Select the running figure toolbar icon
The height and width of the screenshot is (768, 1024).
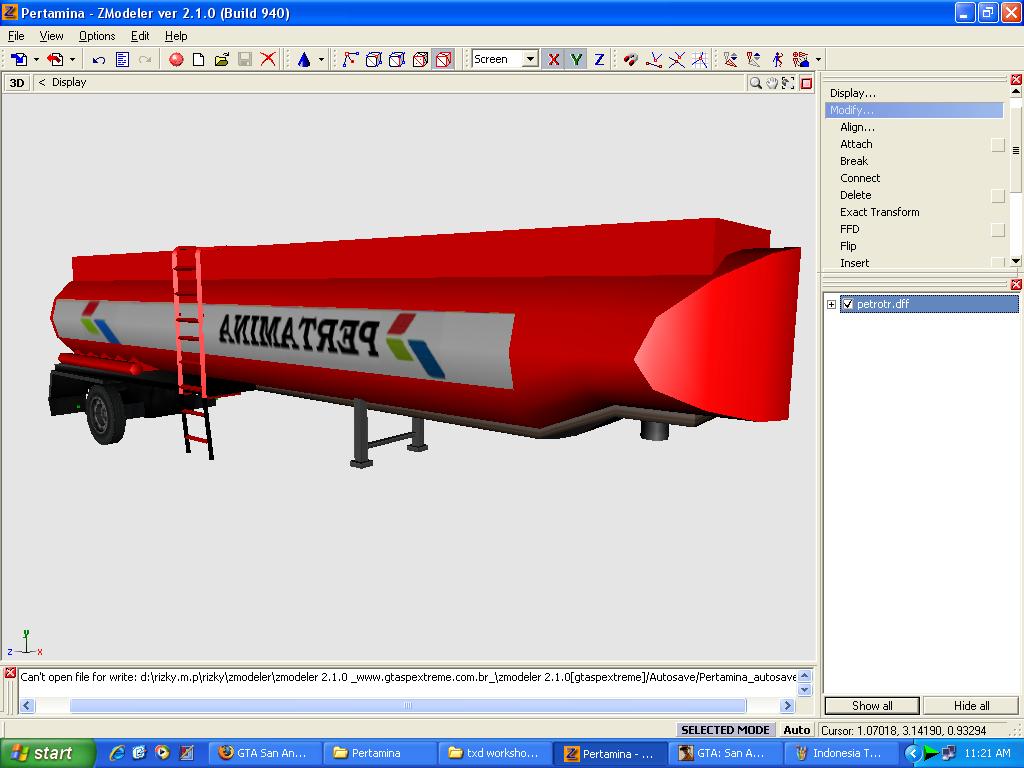777,60
